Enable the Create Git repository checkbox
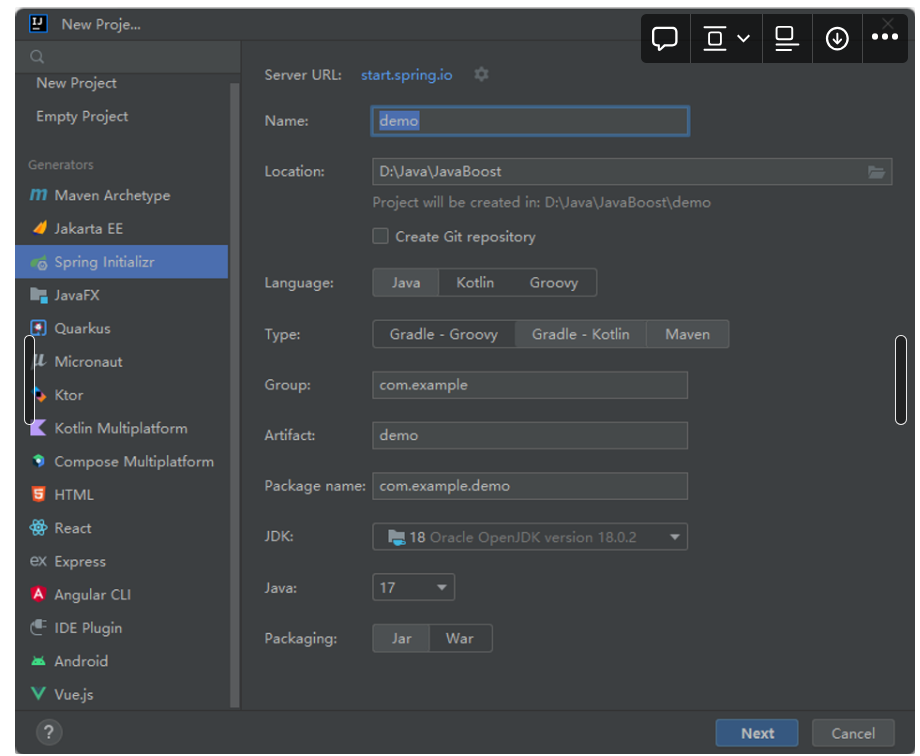 click(381, 237)
